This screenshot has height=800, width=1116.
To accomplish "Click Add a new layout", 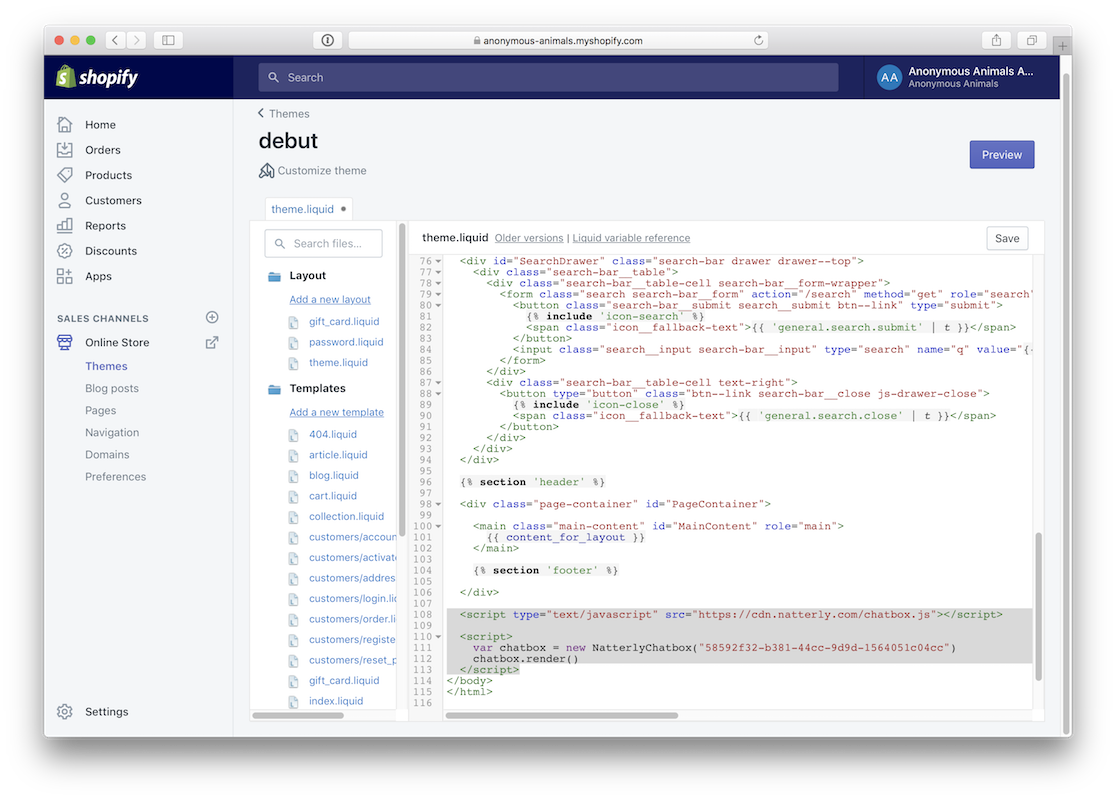I will pyautogui.click(x=330, y=300).
